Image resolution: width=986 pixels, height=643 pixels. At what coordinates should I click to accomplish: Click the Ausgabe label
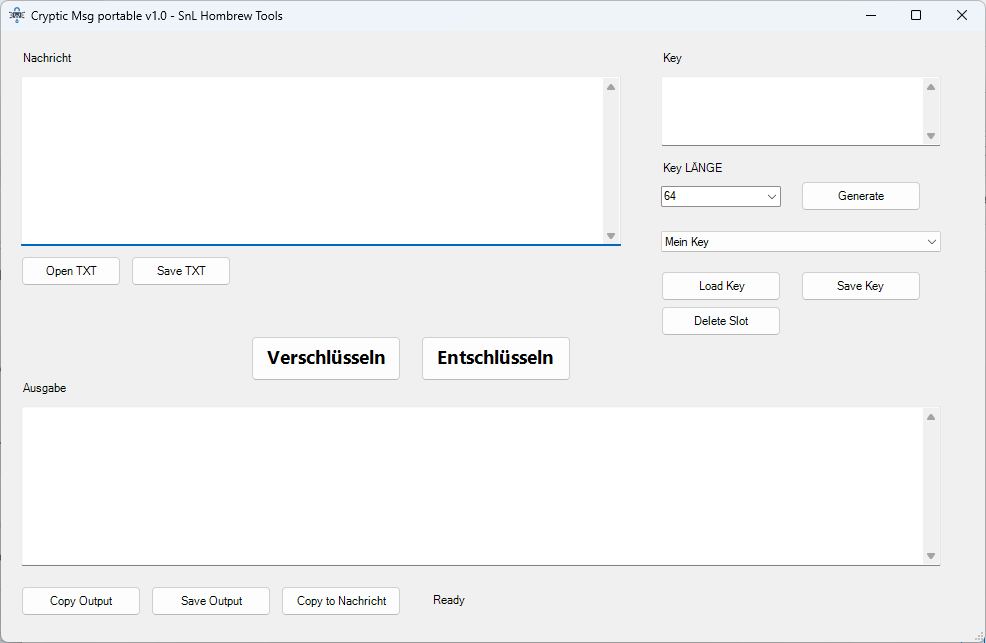(45, 388)
